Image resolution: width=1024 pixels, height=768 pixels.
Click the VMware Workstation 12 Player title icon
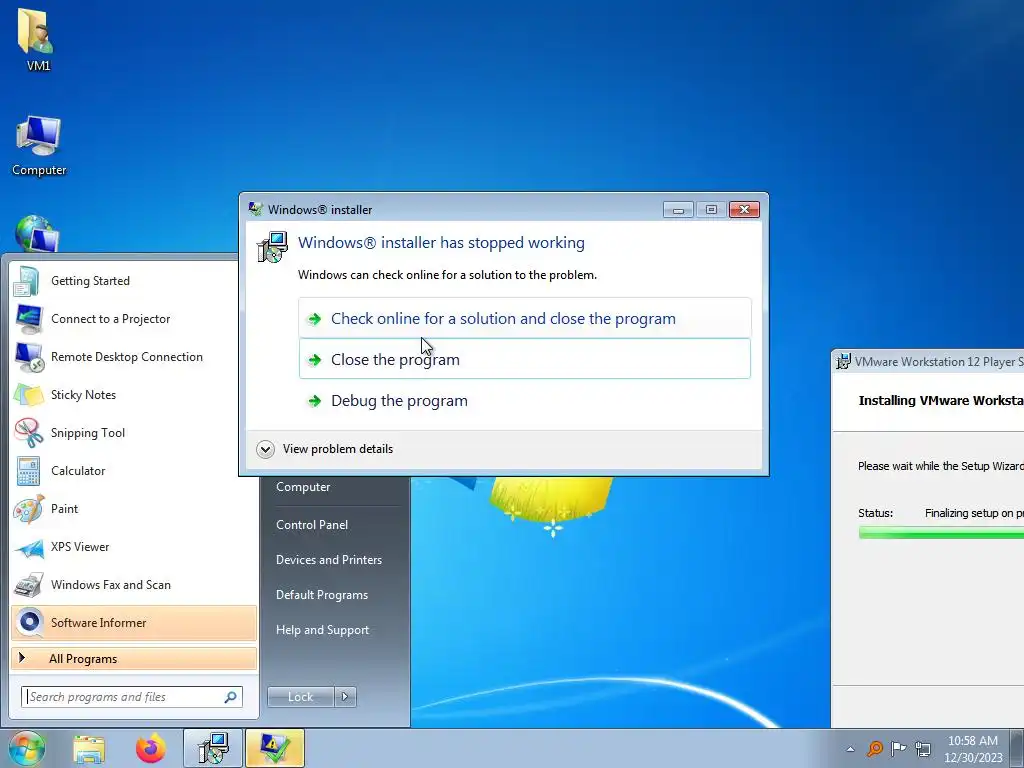pos(844,361)
